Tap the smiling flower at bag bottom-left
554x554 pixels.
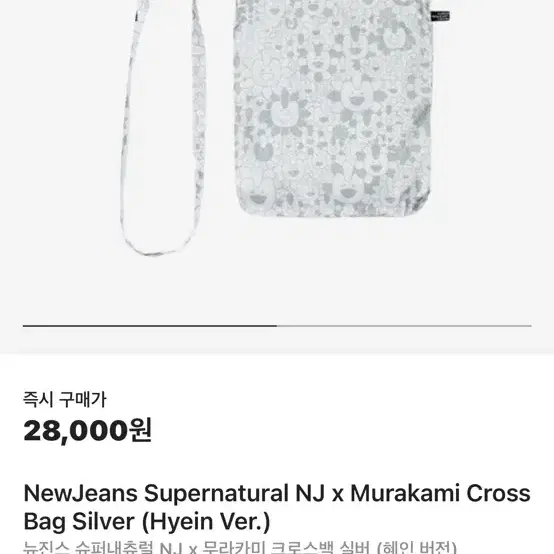pyautogui.click(x=260, y=196)
